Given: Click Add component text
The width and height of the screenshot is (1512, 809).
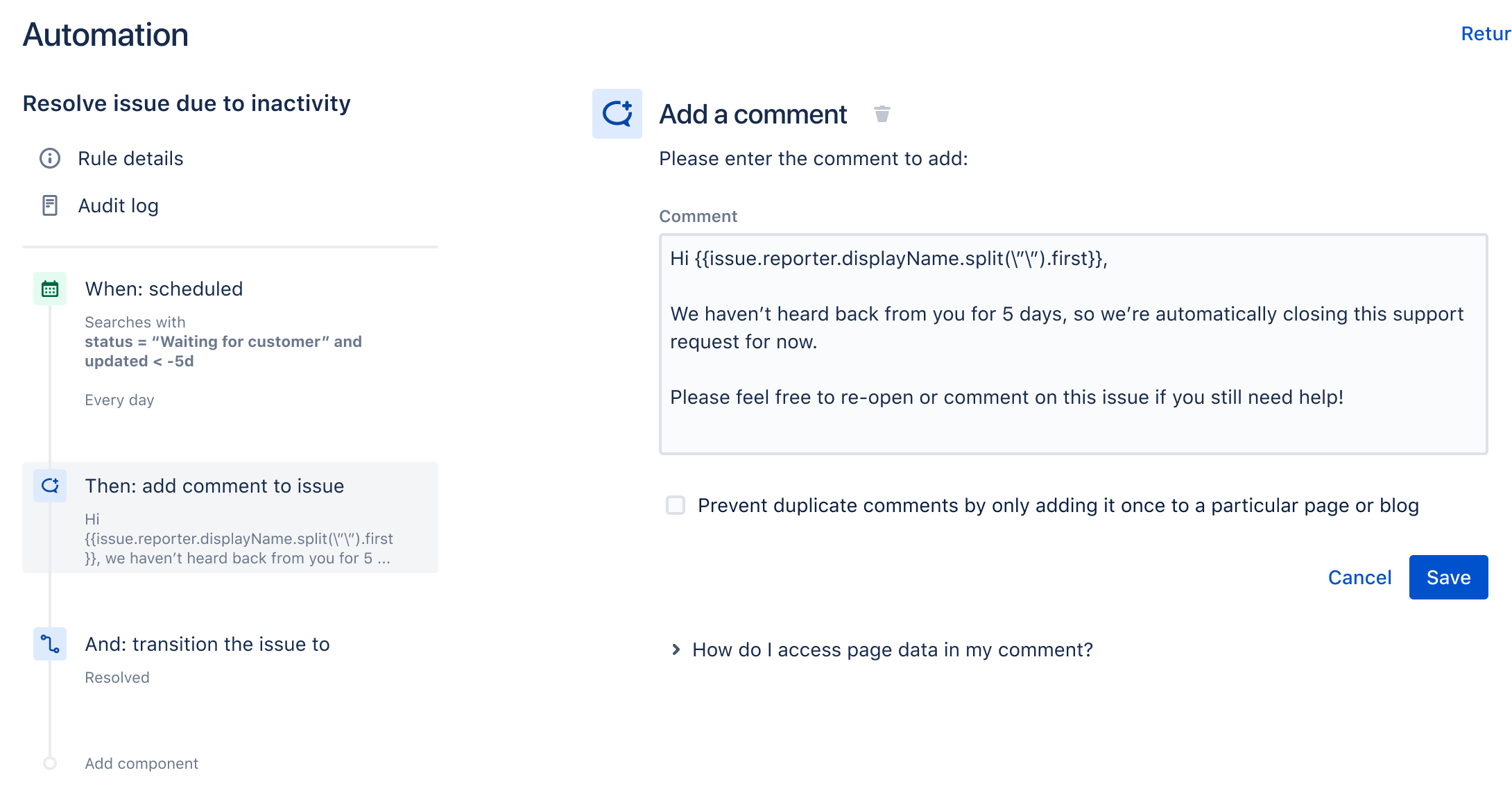Looking at the screenshot, I should coord(141,763).
